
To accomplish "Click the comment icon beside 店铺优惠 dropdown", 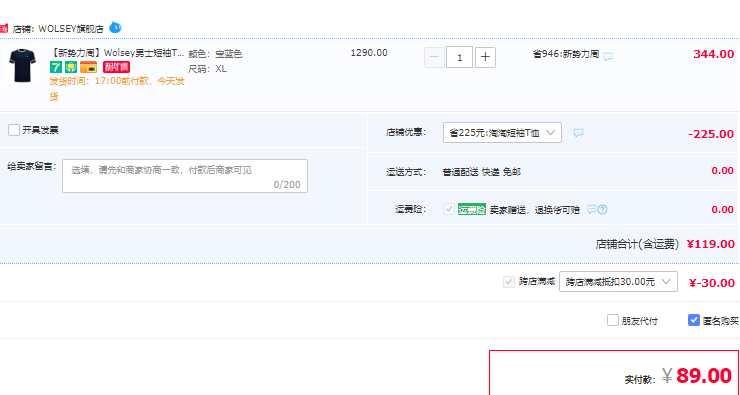I will 578,133.
